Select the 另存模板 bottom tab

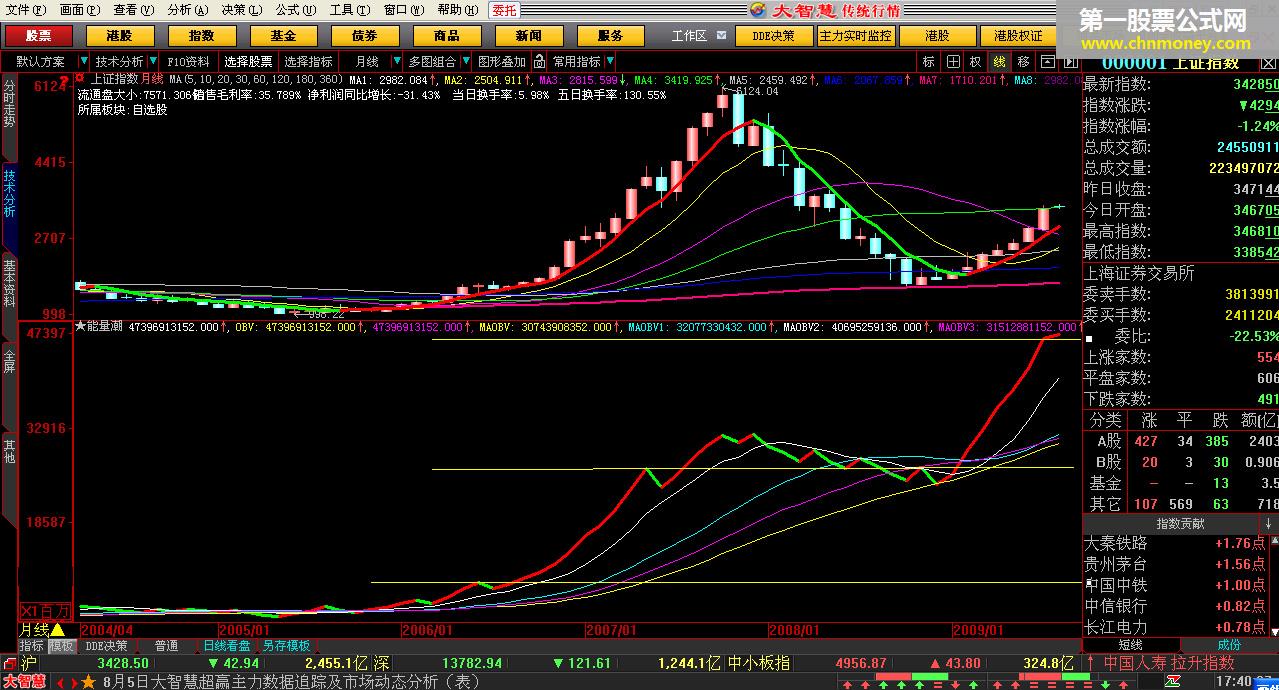click(287, 646)
